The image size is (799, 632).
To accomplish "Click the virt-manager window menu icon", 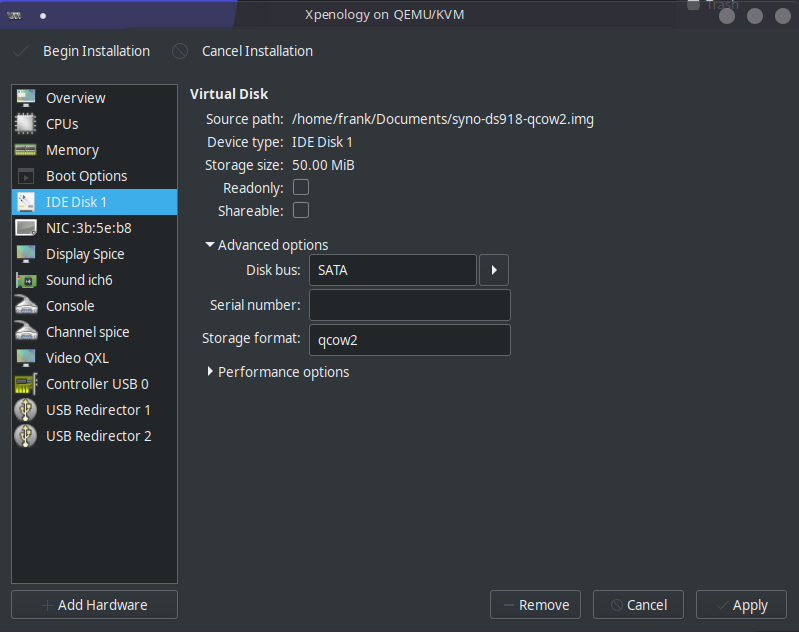I will click(14, 16).
